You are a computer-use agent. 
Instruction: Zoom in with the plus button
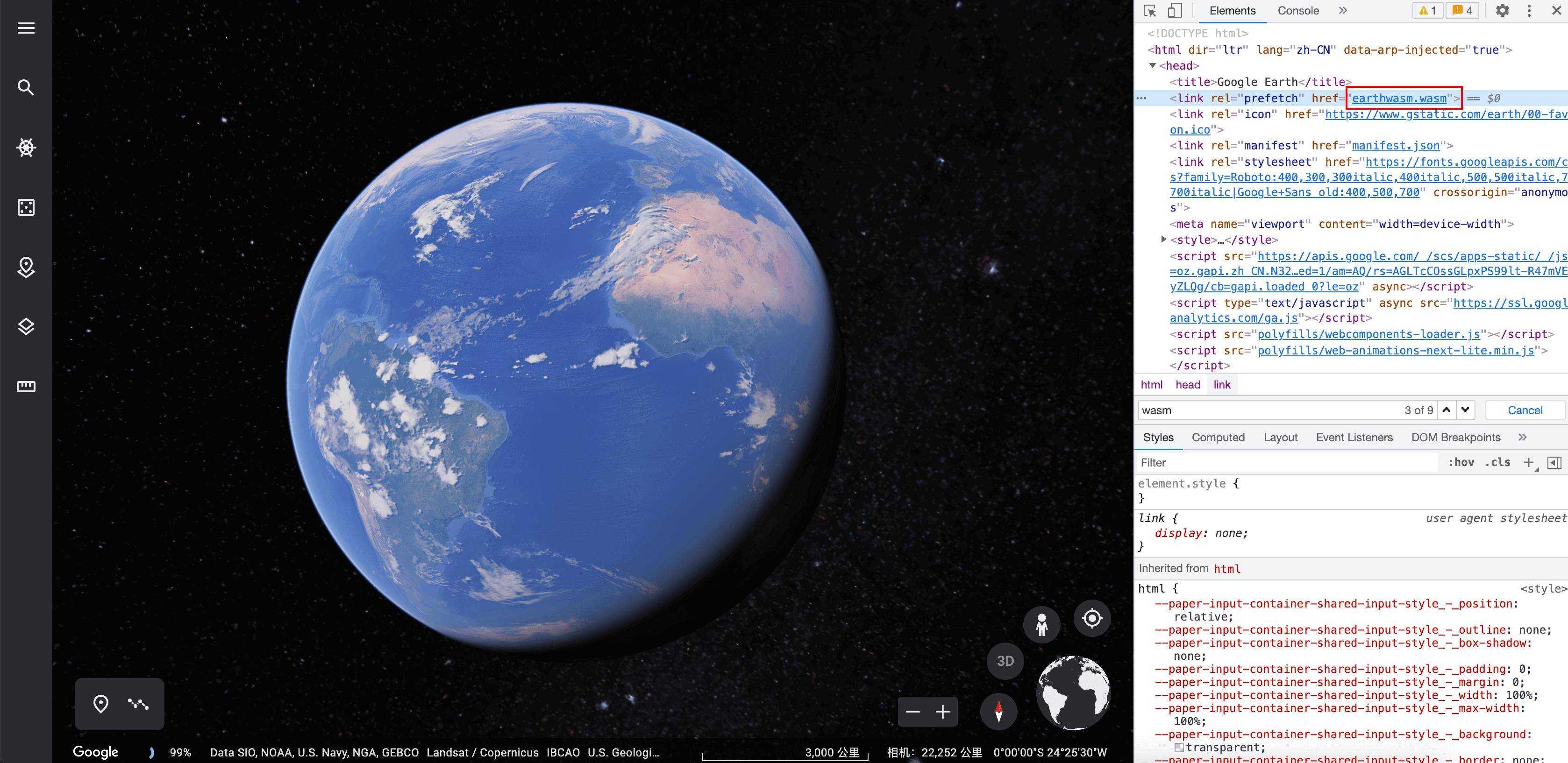[943, 712]
